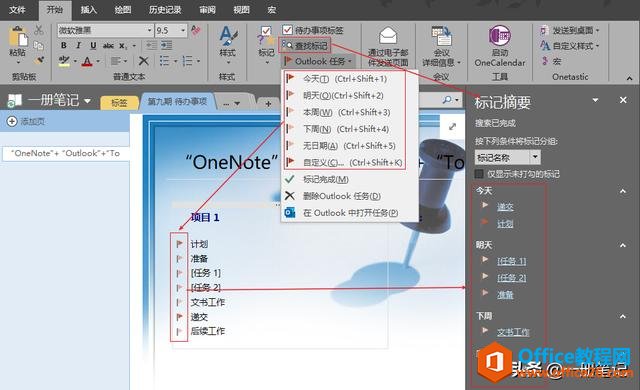This screenshot has height=390, width=640.
Task: Click the bullet list icon
Action: tap(164, 61)
